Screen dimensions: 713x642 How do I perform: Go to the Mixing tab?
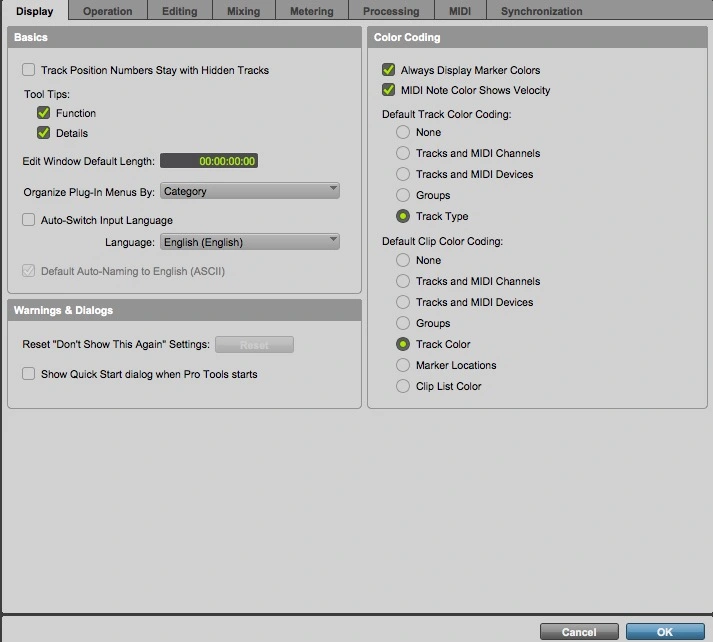244,11
